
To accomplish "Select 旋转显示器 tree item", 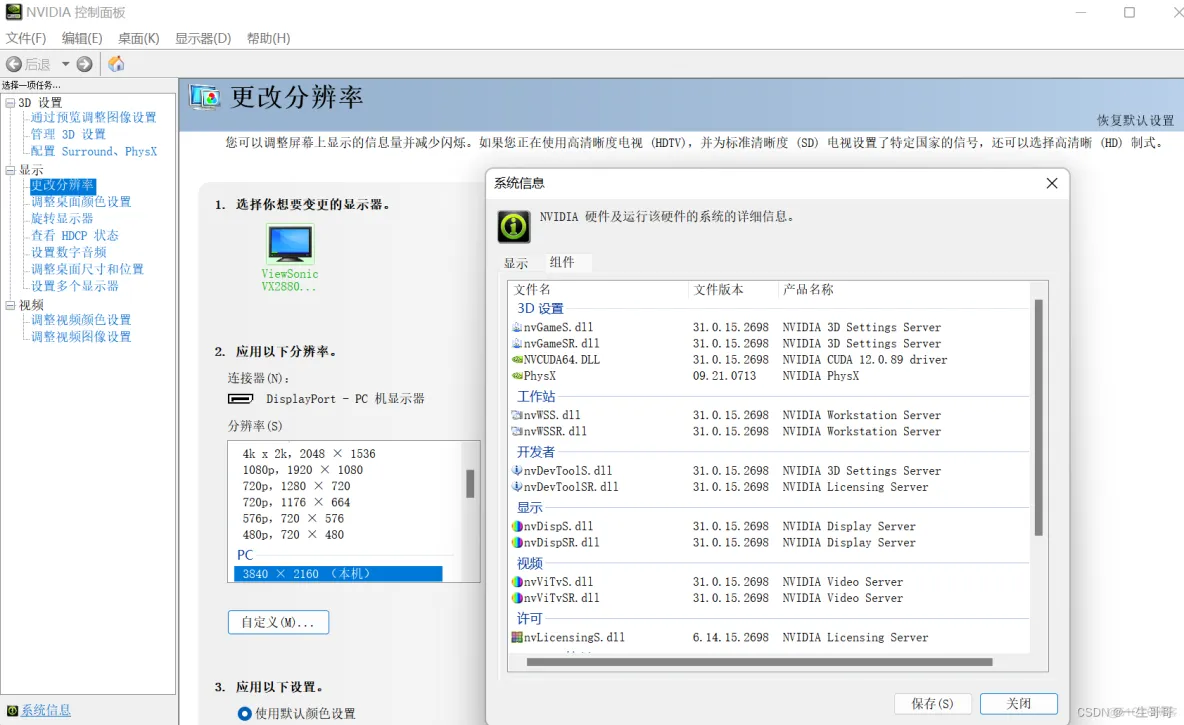I will coord(62,218).
